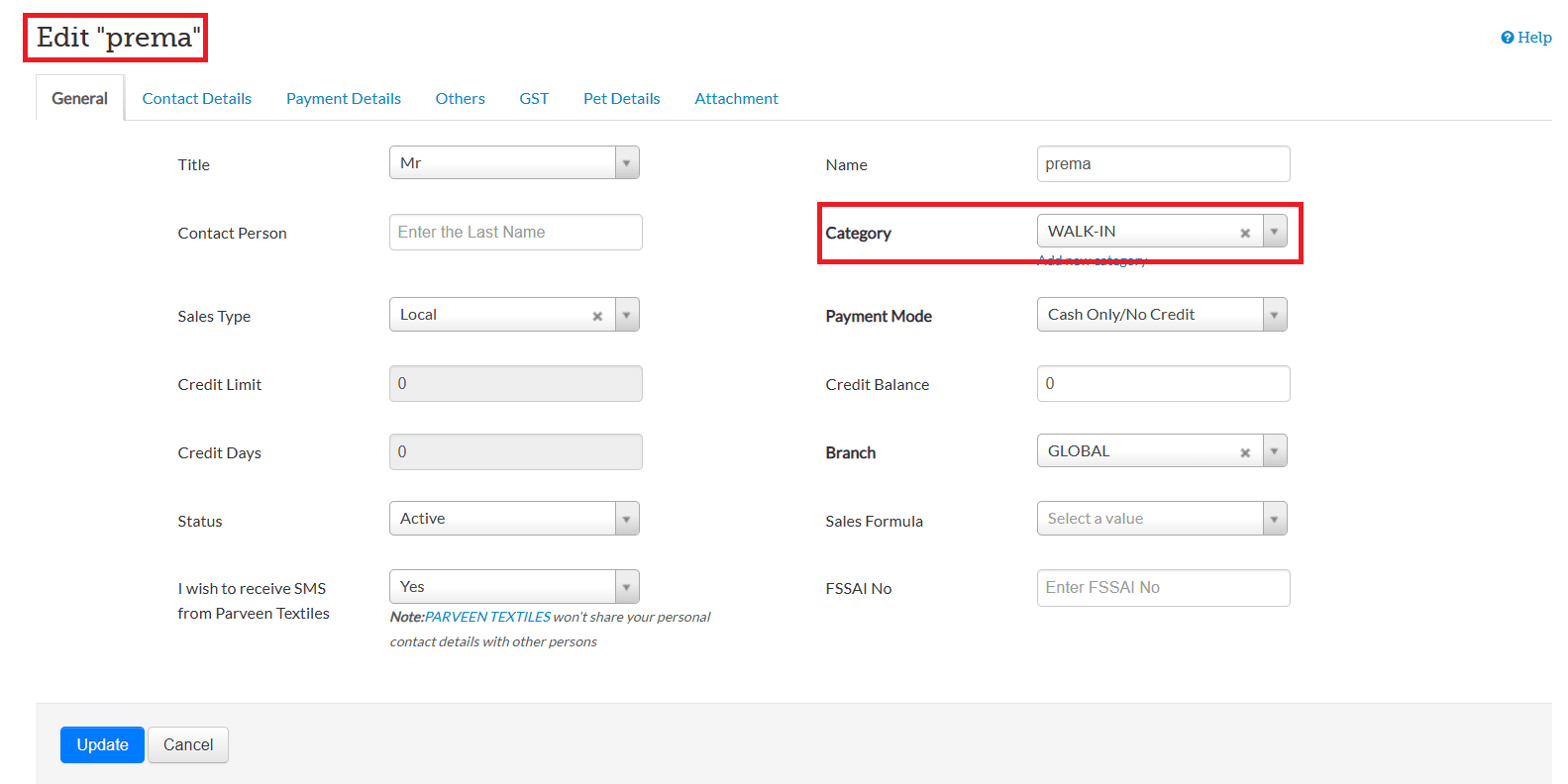Open the Sales Formula dropdown

(x=1275, y=519)
